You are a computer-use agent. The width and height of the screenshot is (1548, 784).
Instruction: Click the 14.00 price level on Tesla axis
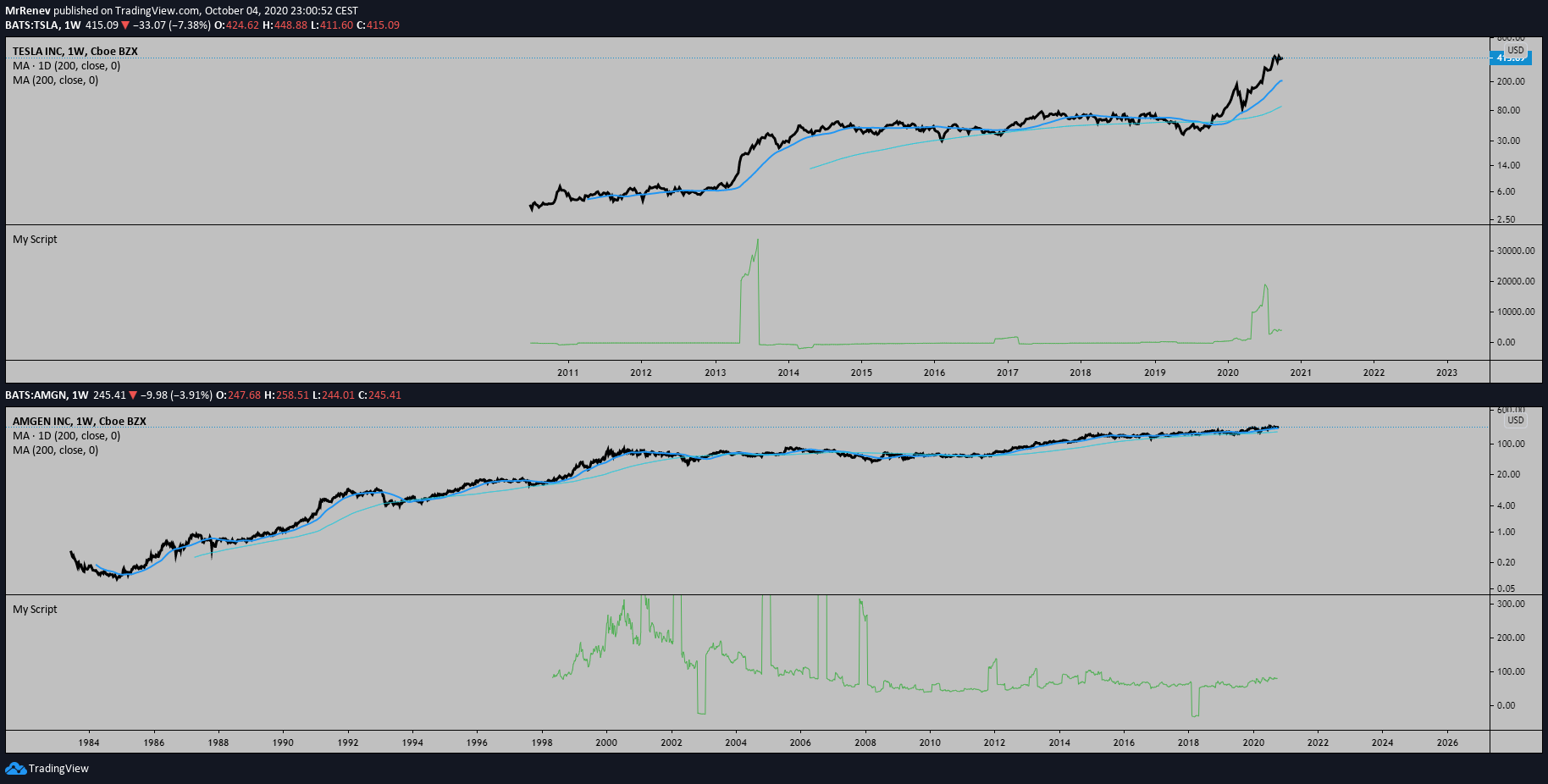pyautogui.click(x=1508, y=166)
